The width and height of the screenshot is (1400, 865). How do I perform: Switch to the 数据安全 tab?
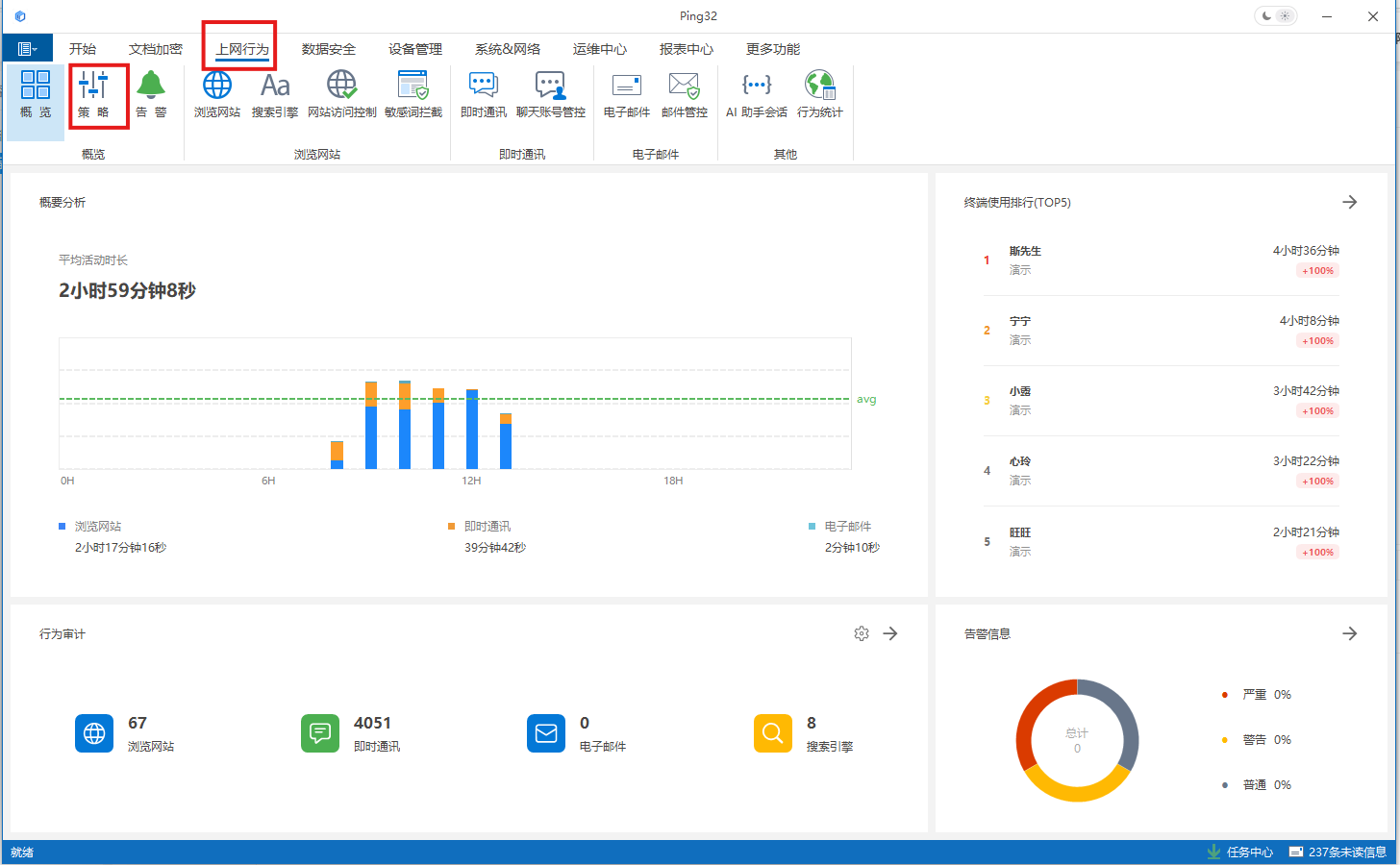pyautogui.click(x=329, y=49)
